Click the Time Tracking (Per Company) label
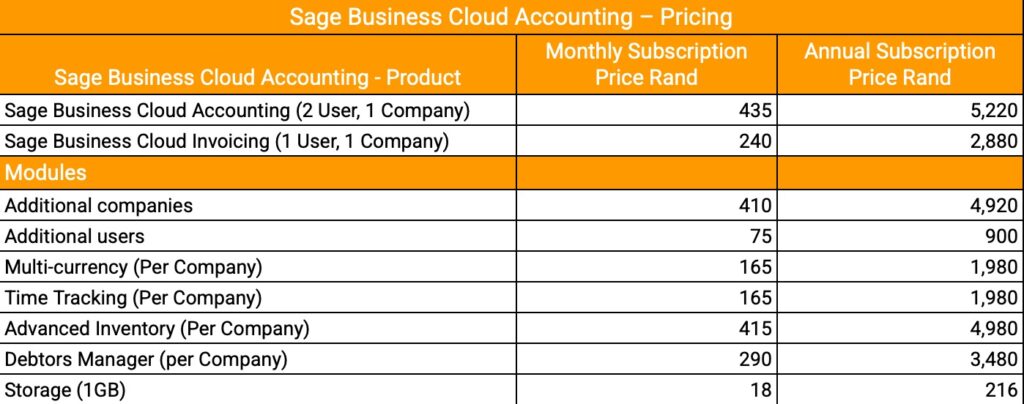This screenshot has height=404, width=1024. pos(133,298)
